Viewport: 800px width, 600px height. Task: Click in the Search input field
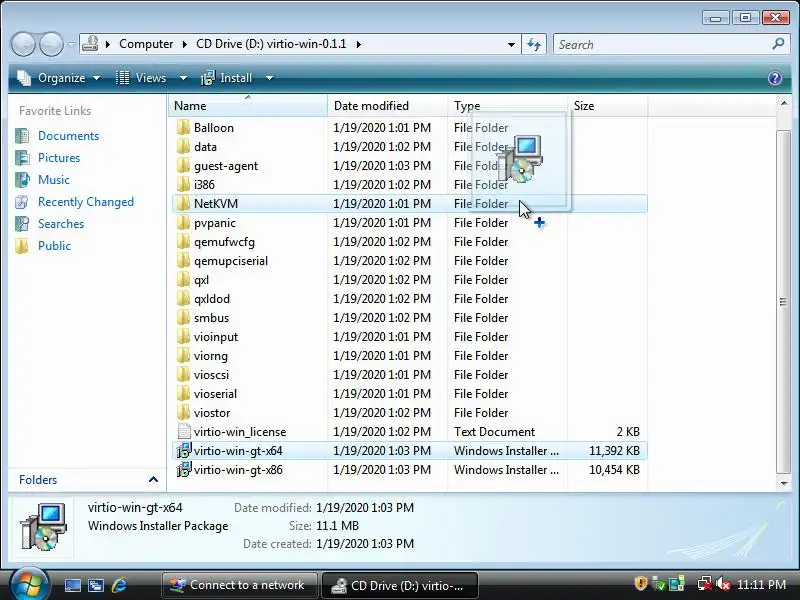coord(663,44)
